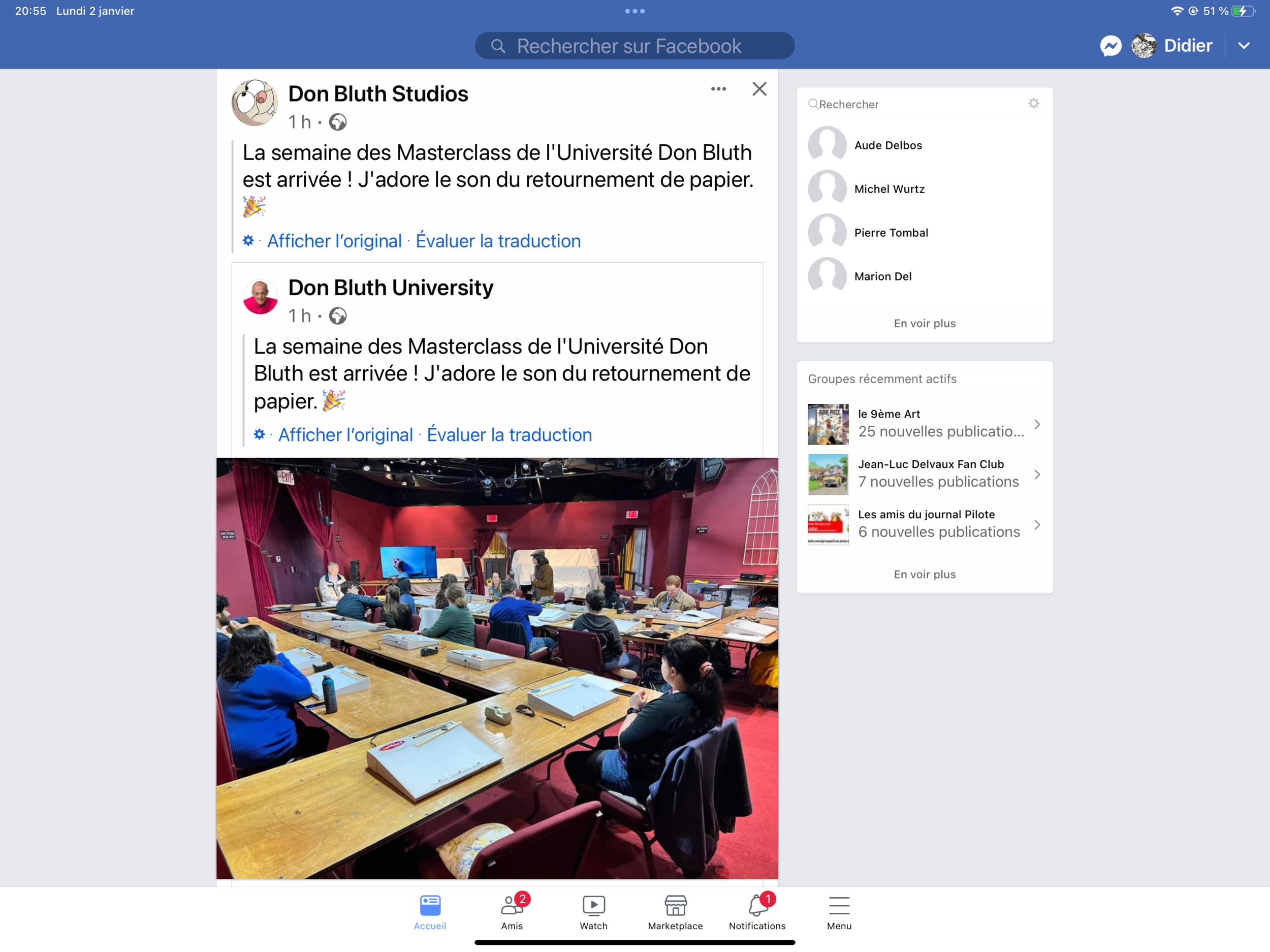
Task: Open Amis friend requests icon
Action: (x=511, y=905)
